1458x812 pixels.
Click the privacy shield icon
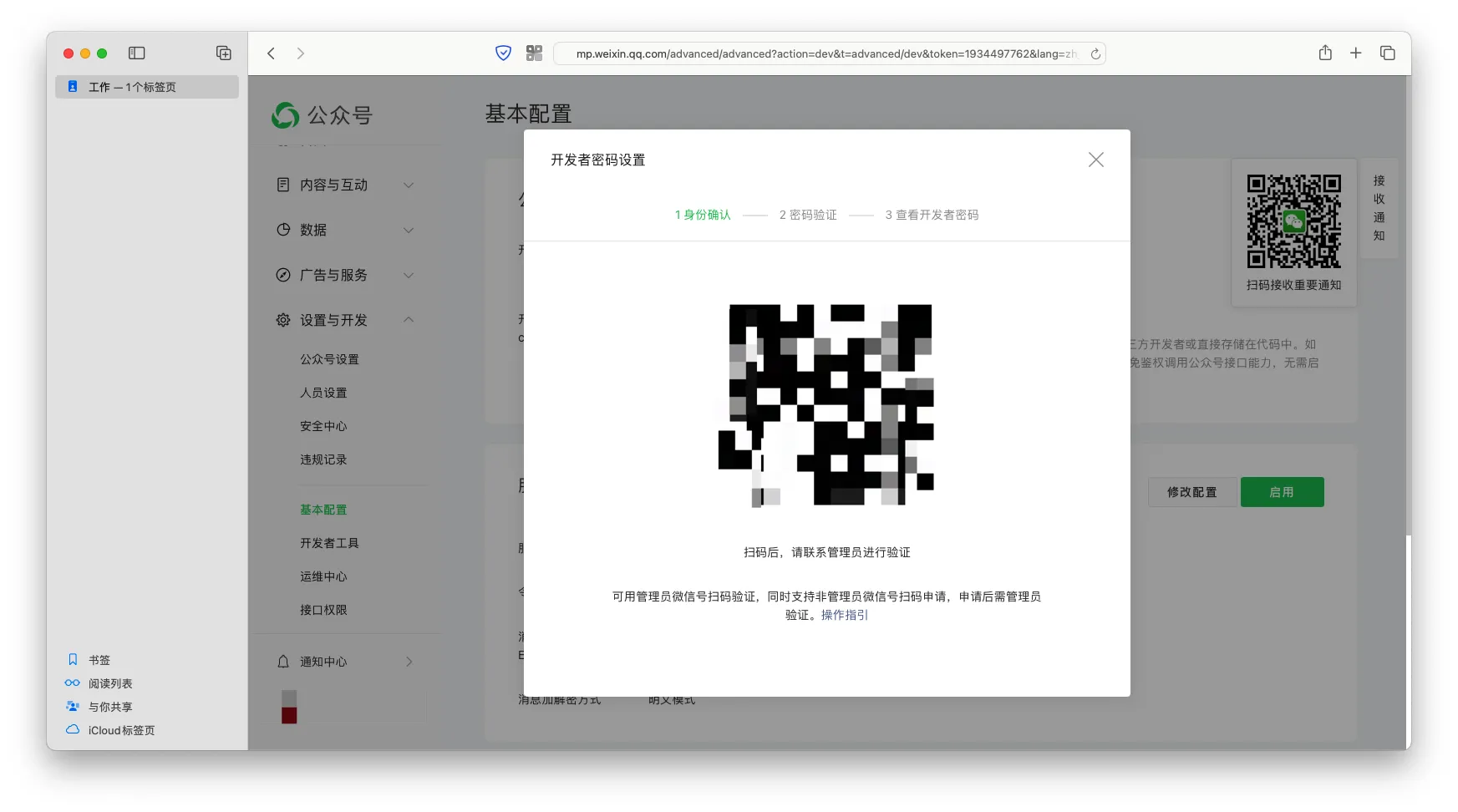[503, 53]
